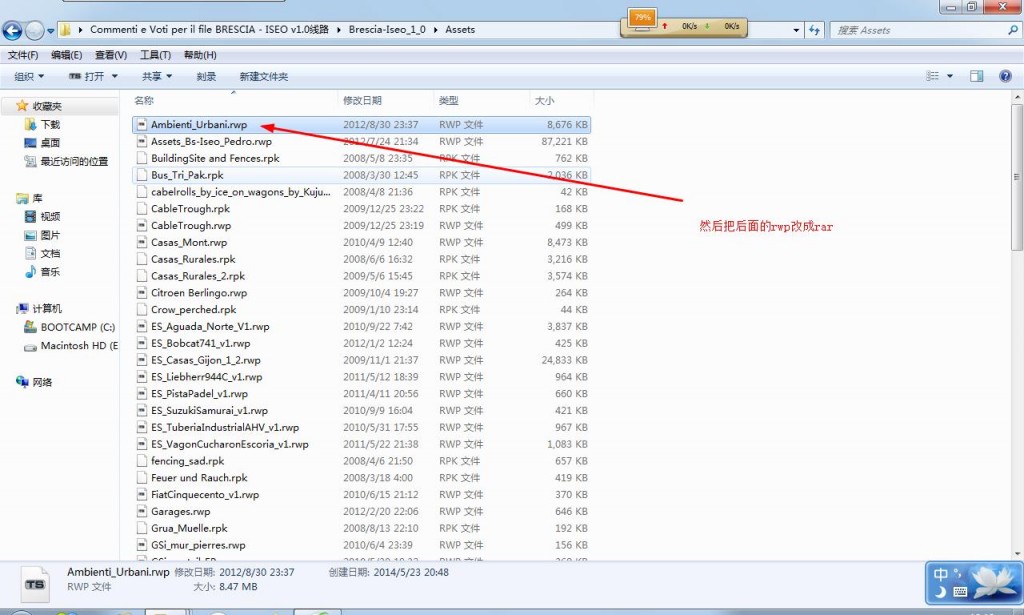Select 桌面 (Desktop) in the sidebar
The width and height of the screenshot is (1024, 615).
(49, 143)
